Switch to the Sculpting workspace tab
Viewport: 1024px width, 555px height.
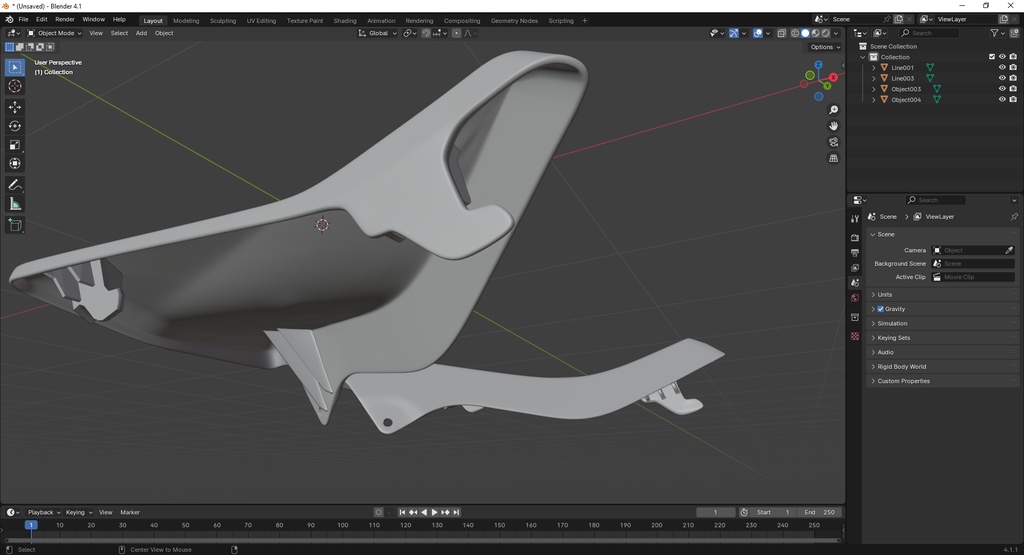coord(223,20)
